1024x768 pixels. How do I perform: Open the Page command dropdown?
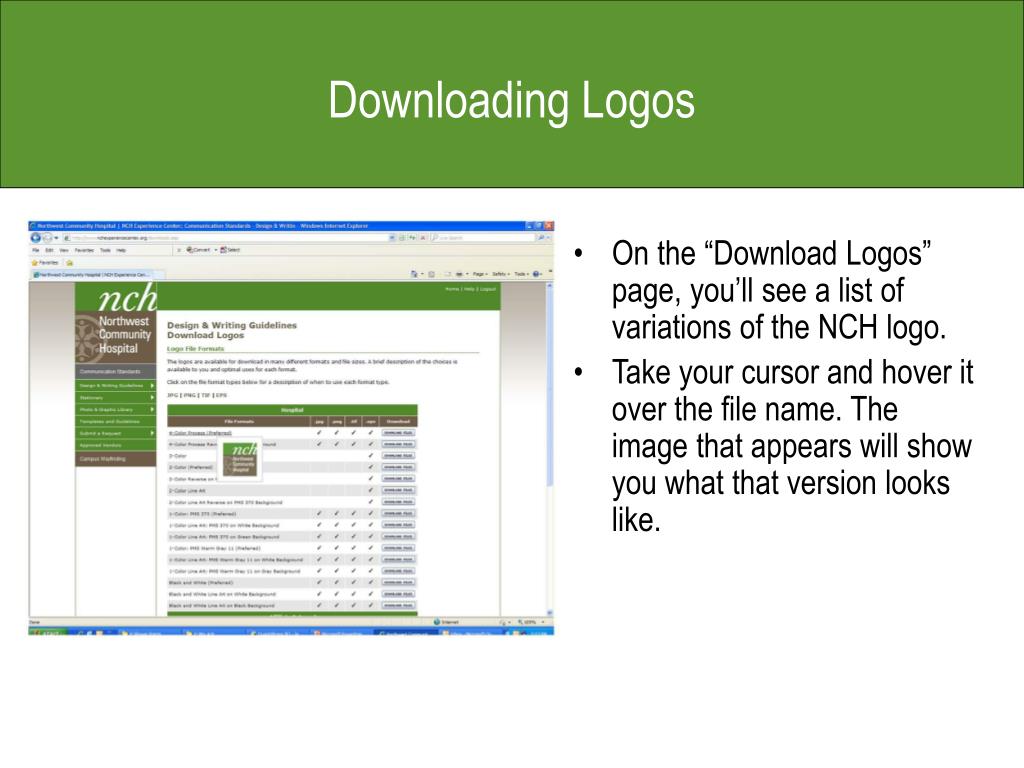point(480,274)
